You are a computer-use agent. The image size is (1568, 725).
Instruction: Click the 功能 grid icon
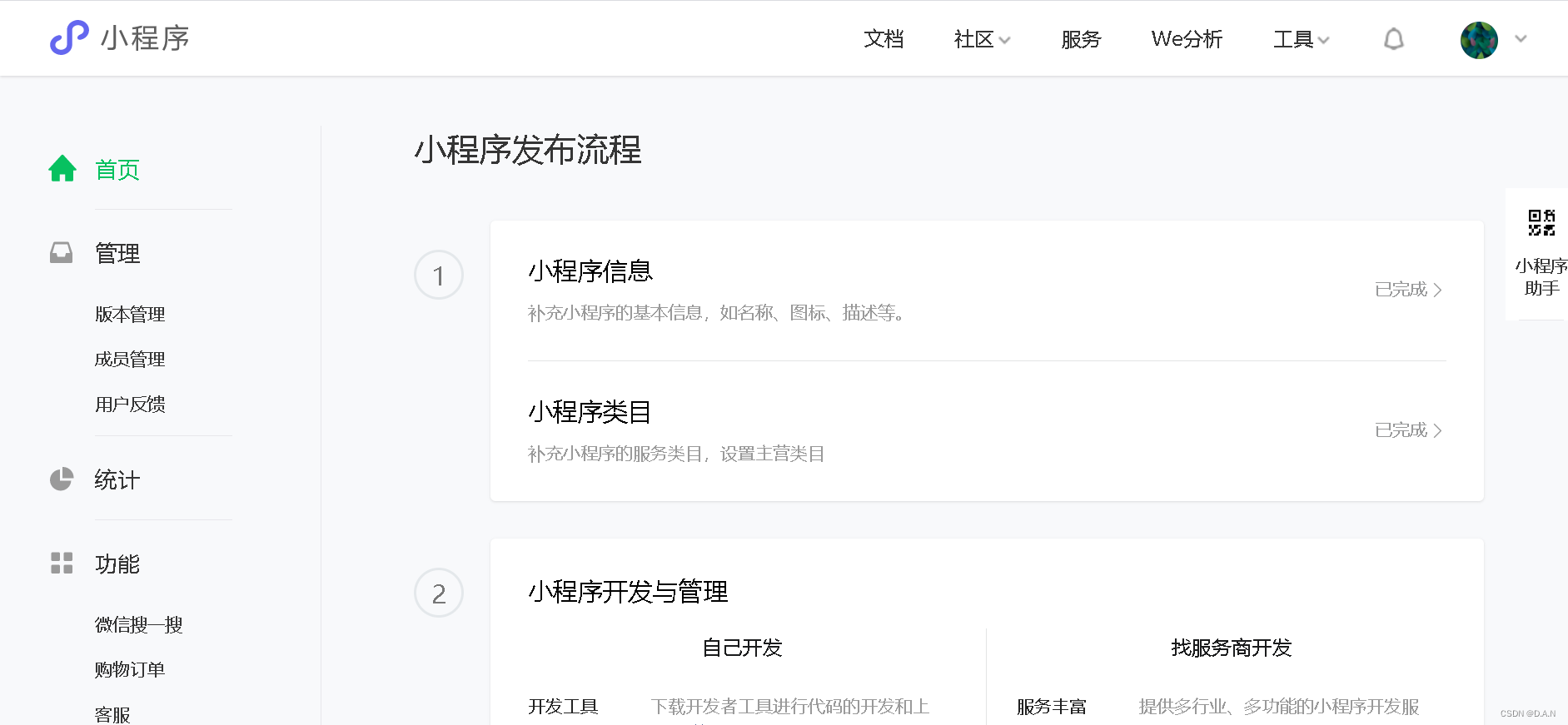coord(62,564)
